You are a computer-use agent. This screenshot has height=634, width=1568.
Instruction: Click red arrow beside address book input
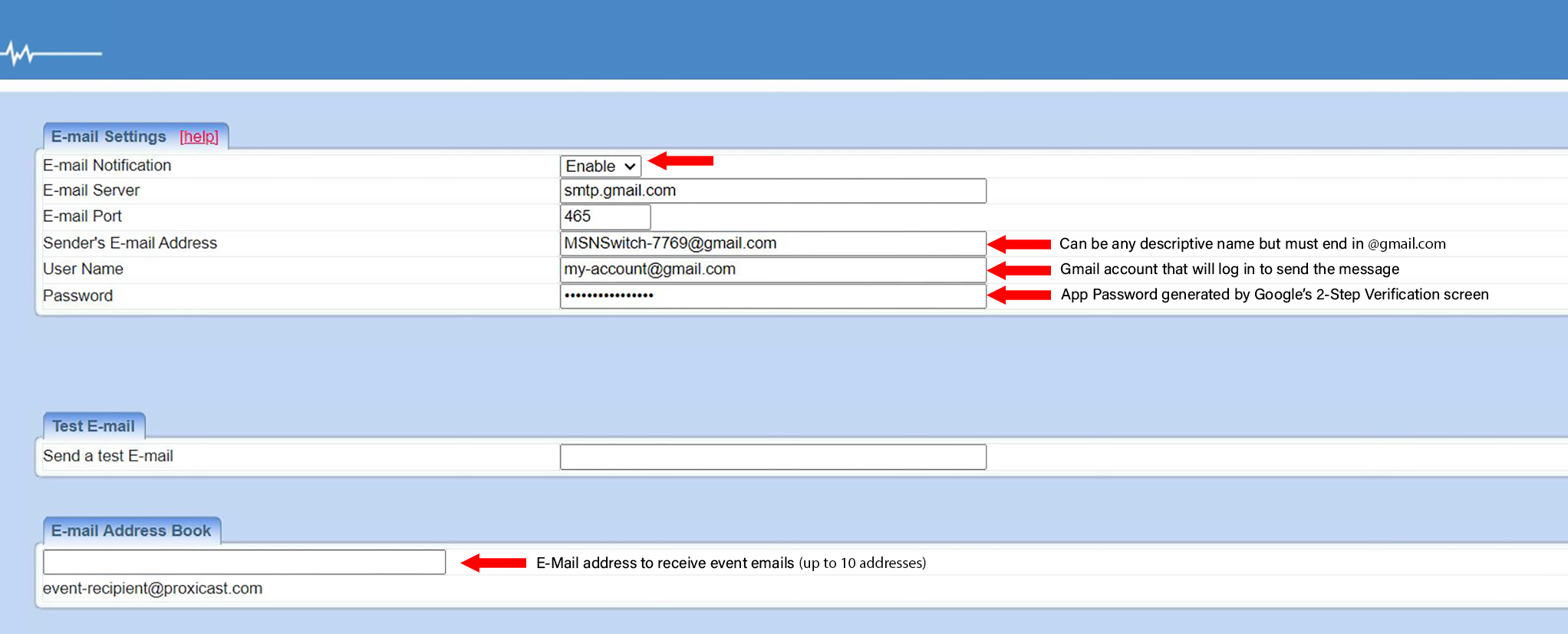pyautogui.click(x=493, y=563)
